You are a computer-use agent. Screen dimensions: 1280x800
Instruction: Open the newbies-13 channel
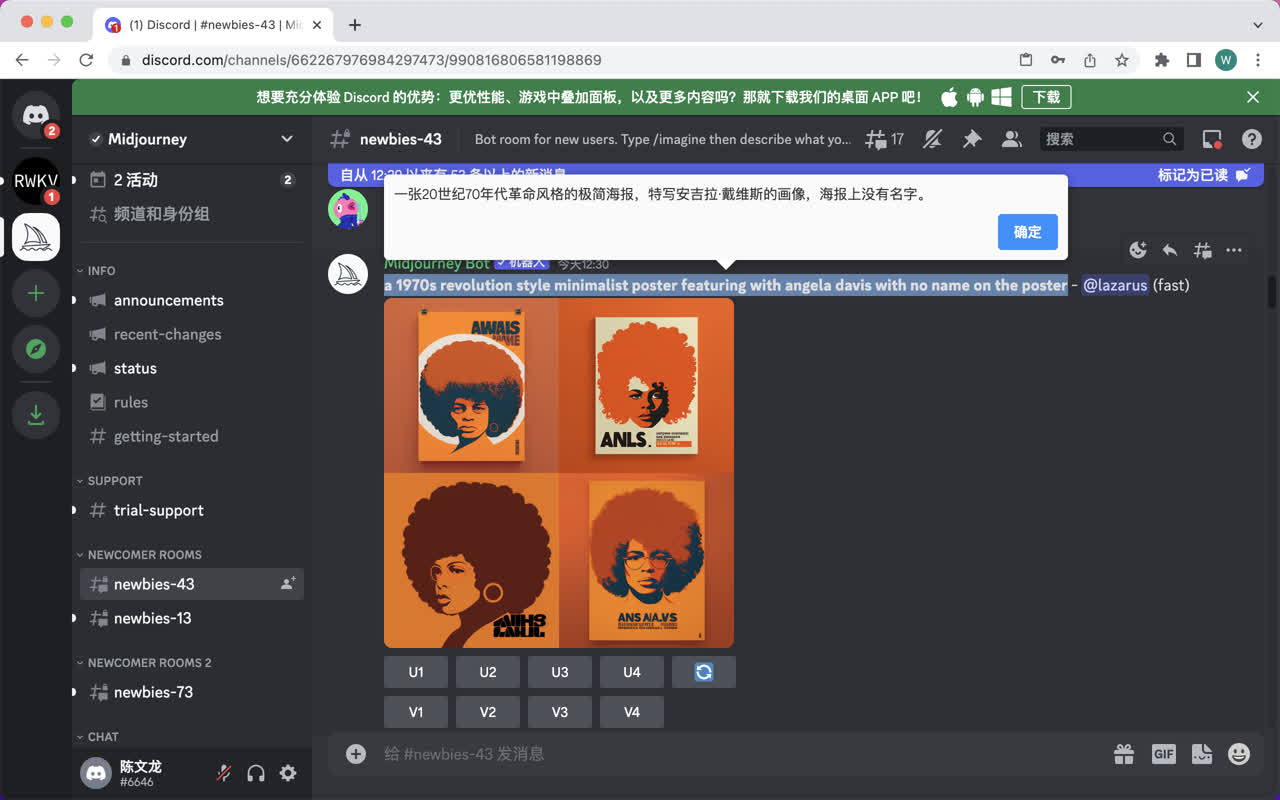click(192, 618)
